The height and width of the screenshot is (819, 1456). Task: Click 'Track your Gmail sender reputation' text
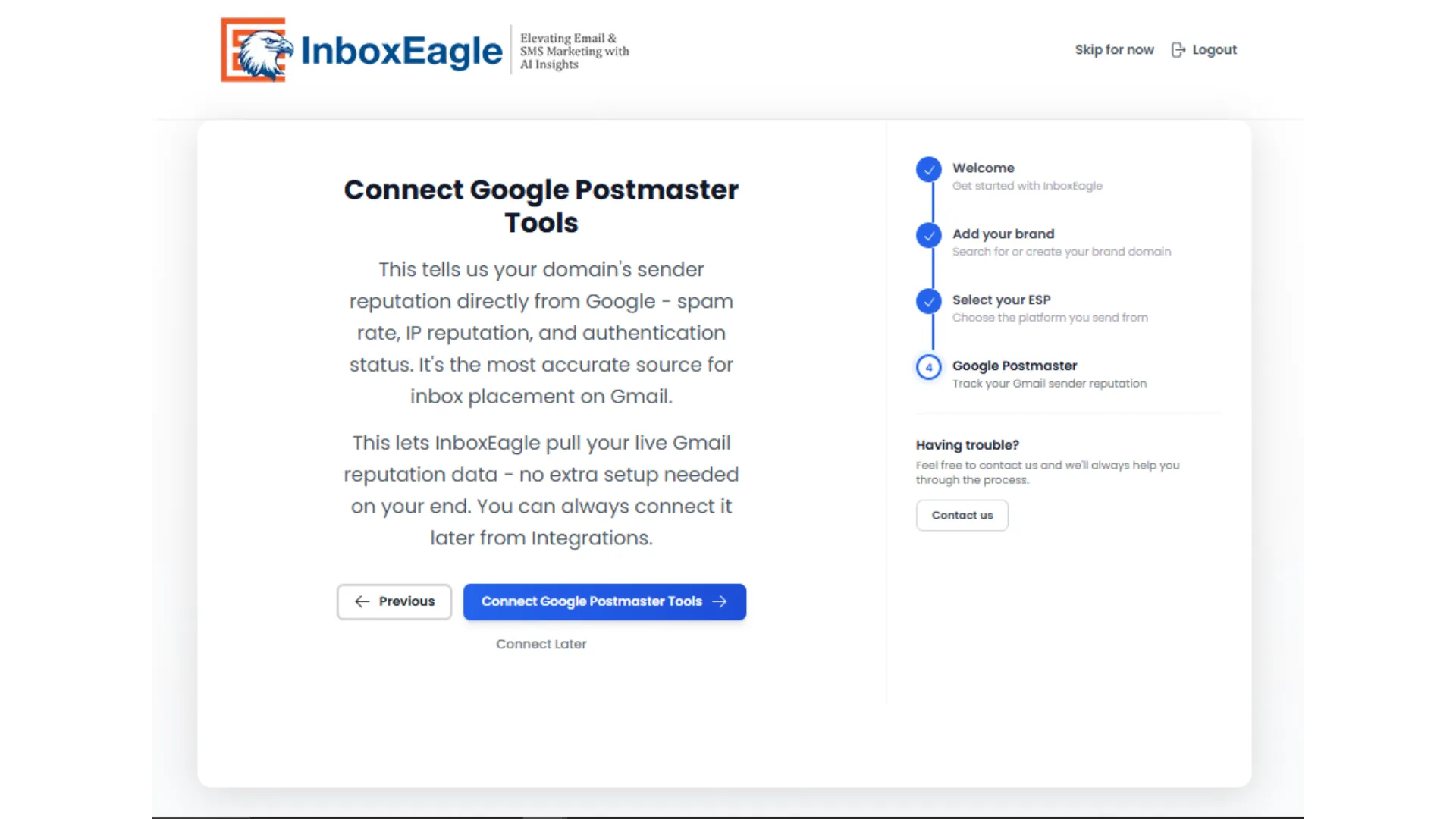[x=1049, y=384]
